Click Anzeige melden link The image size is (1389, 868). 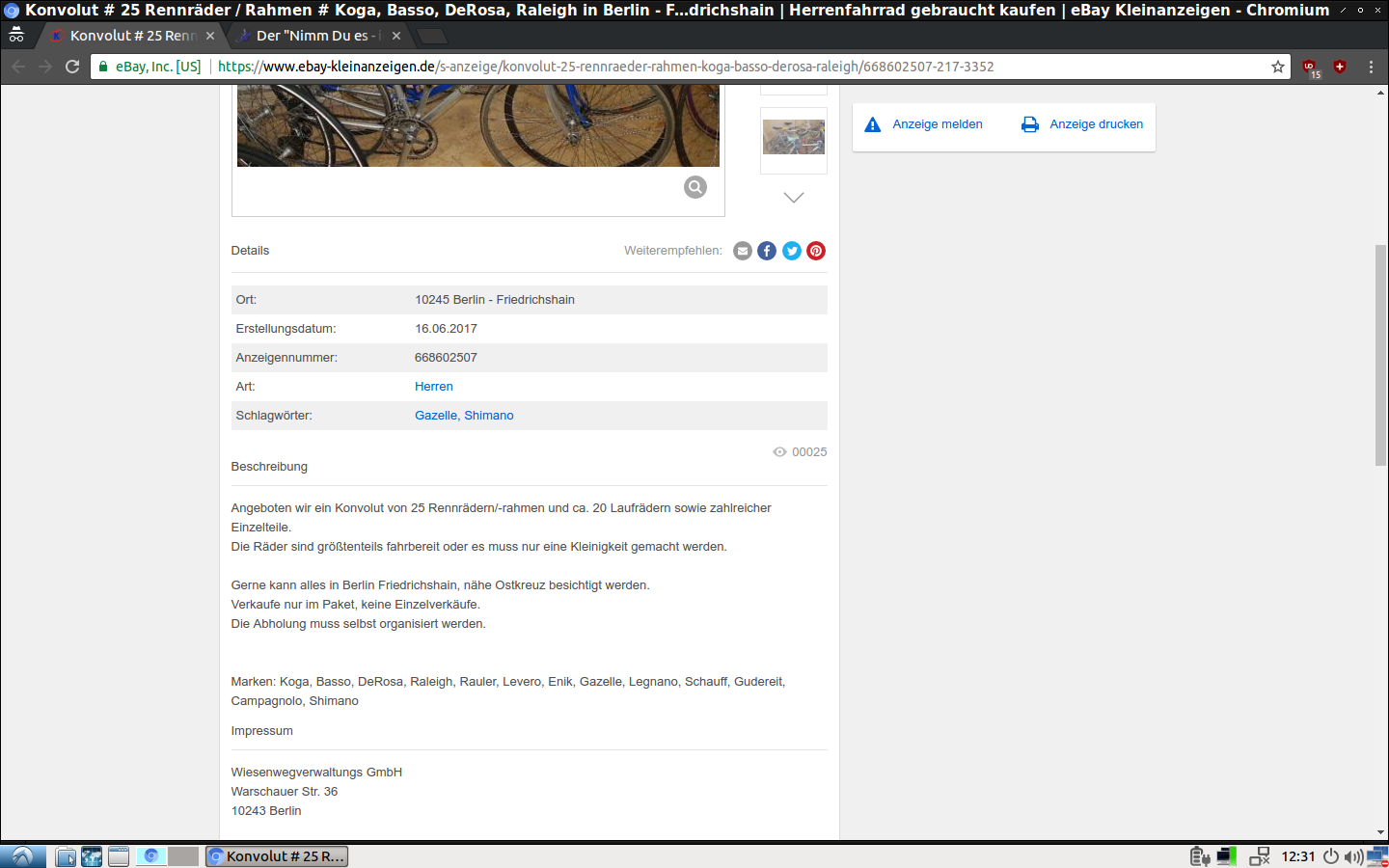coord(938,124)
